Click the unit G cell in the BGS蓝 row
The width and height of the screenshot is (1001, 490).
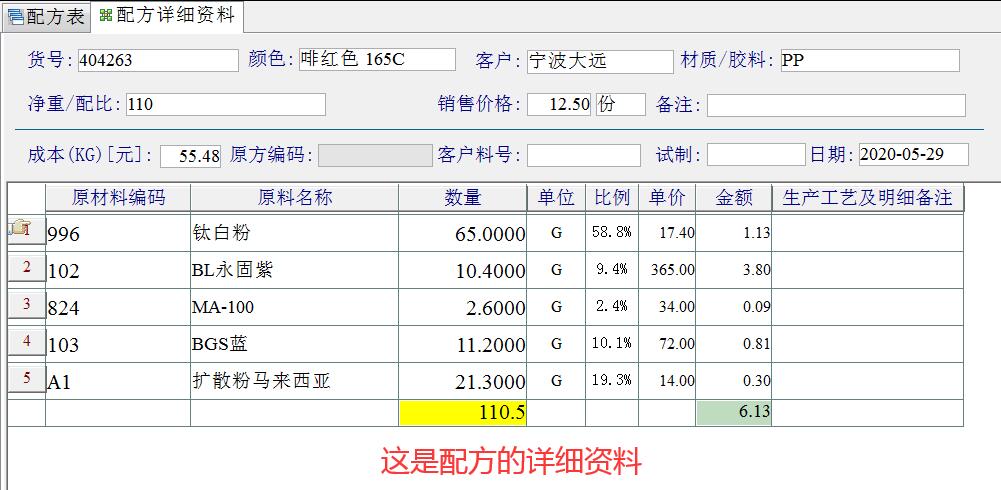point(556,344)
